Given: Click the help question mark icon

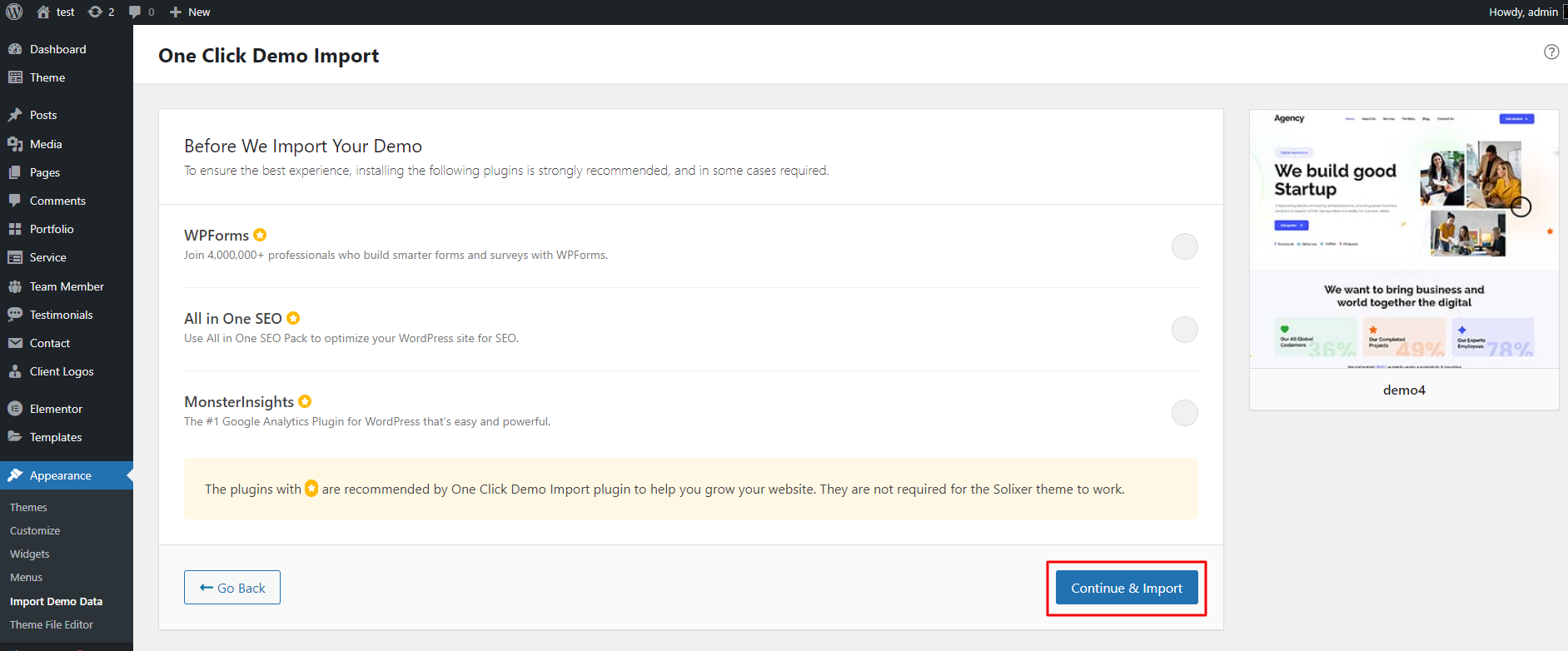Looking at the screenshot, I should [1551, 52].
